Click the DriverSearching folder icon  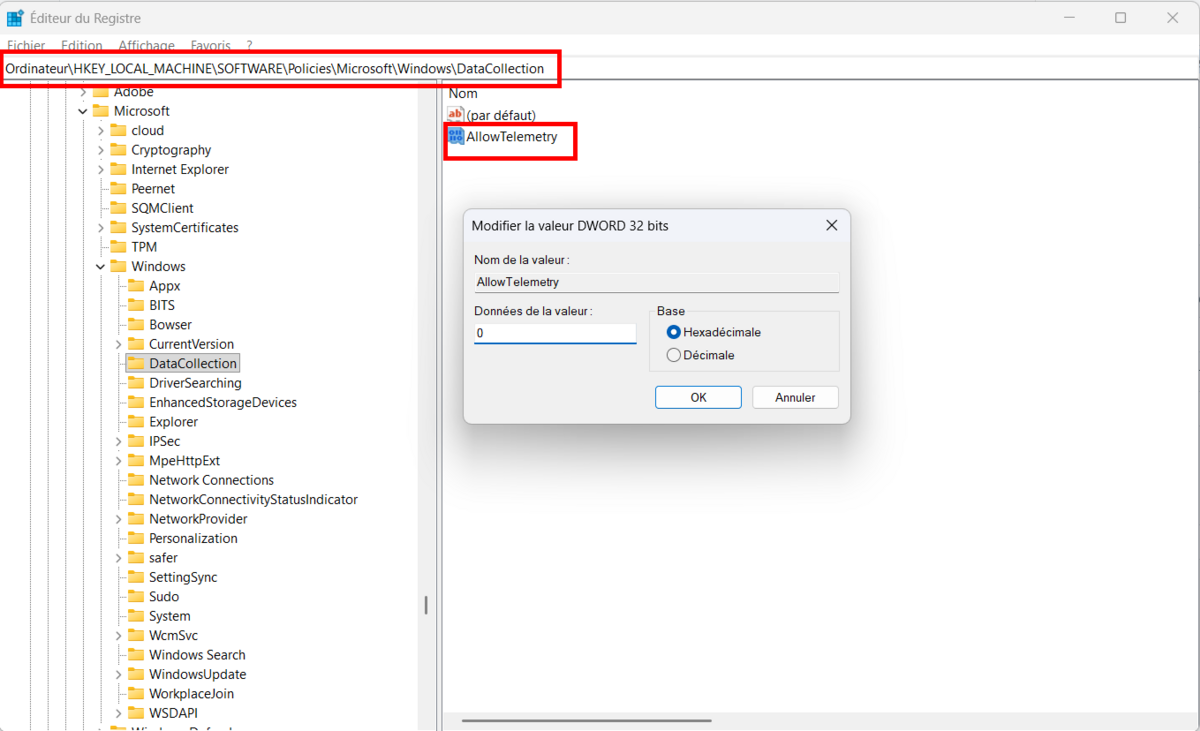coord(135,383)
